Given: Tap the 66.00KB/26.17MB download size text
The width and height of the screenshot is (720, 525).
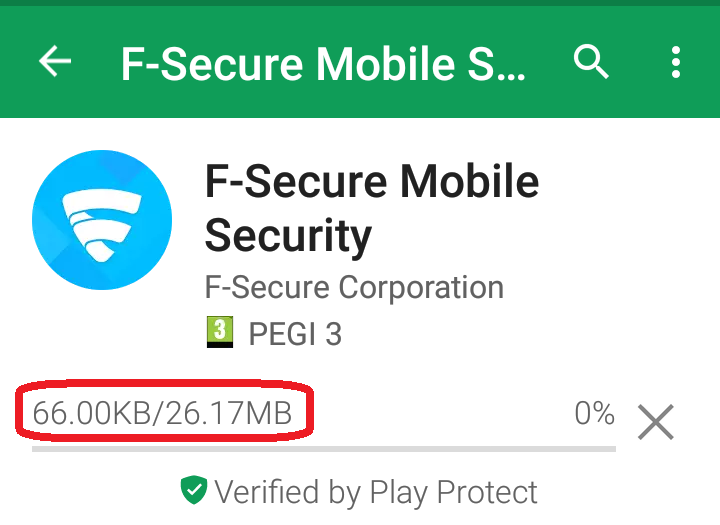Looking at the screenshot, I should tap(162, 412).
